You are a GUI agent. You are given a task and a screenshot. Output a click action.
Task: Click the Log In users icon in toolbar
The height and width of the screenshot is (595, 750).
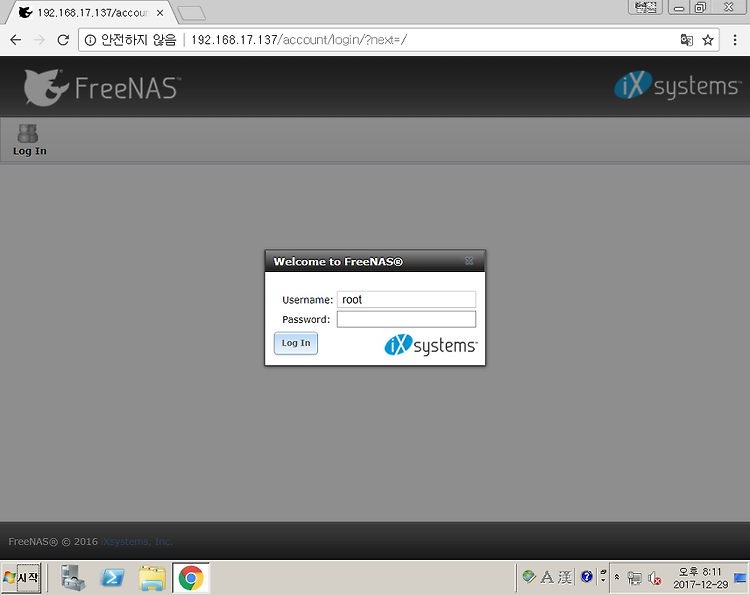[x=28, y=134]
